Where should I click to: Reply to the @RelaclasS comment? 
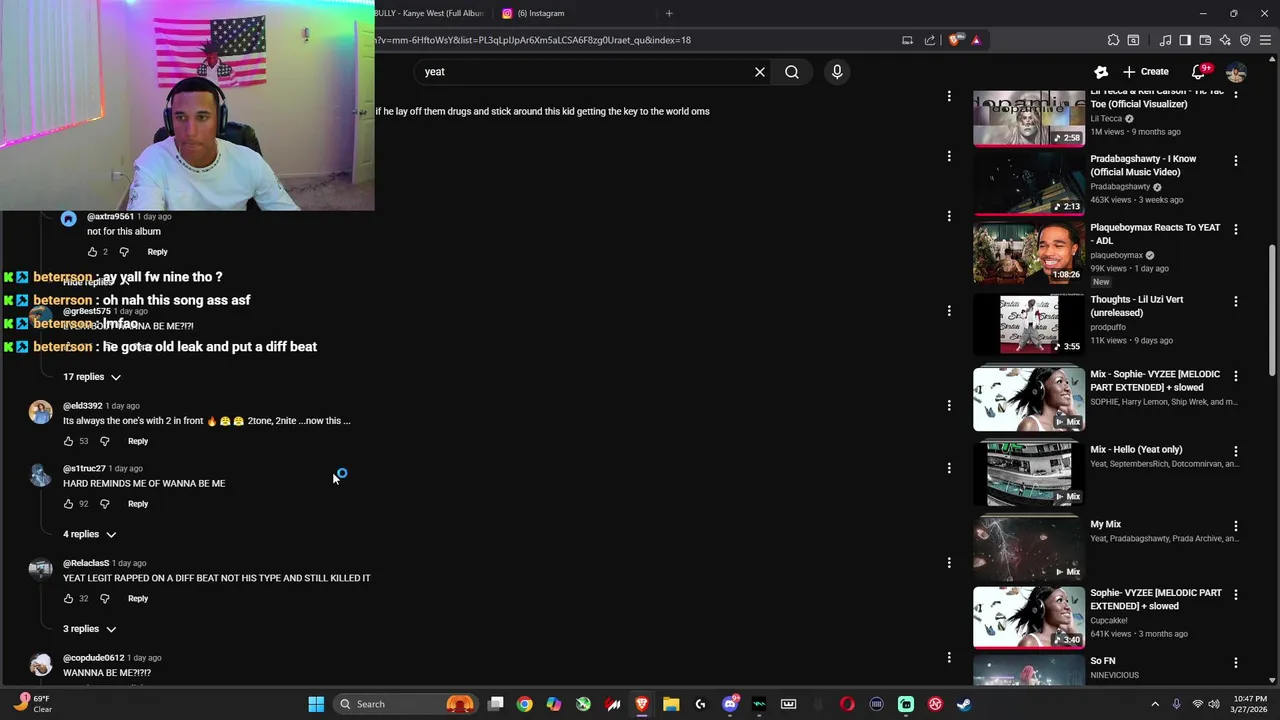(x=138, y=599)
